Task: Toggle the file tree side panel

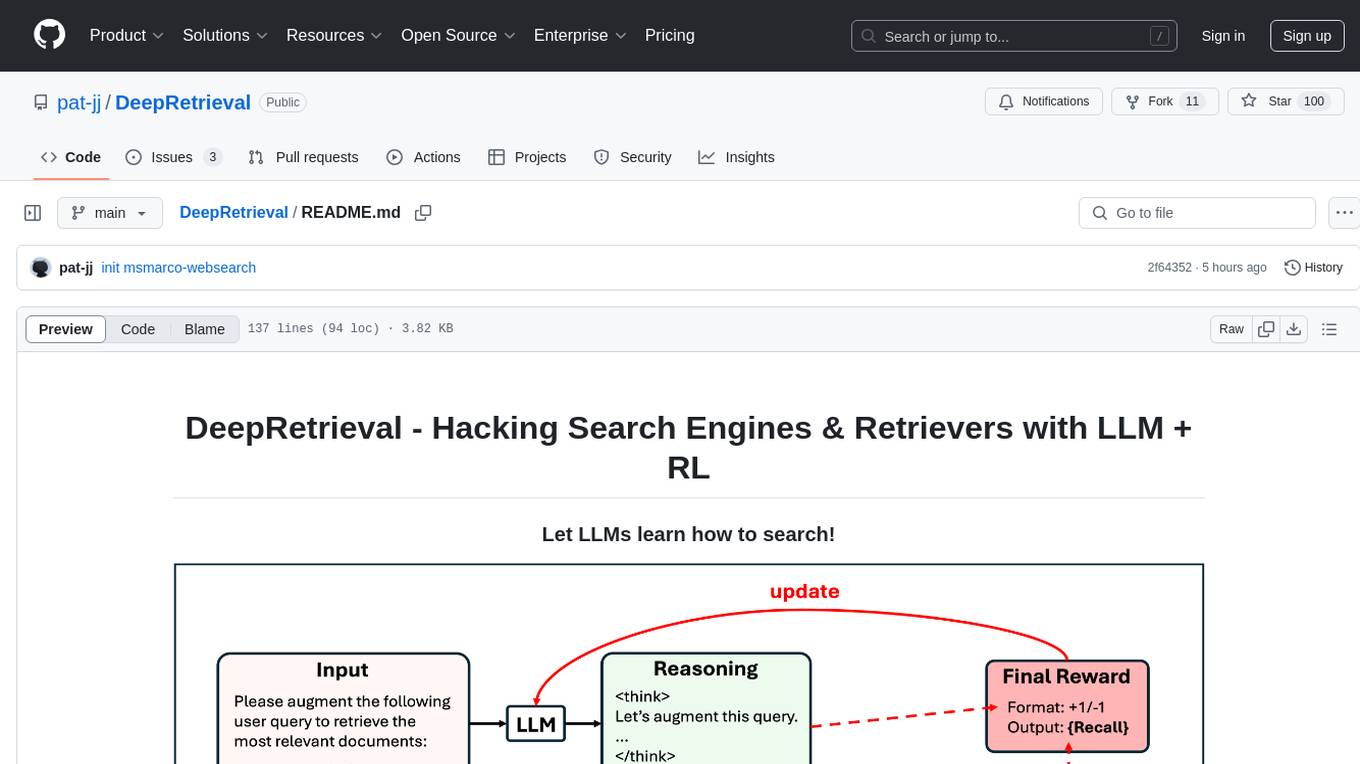Action: click(x=33, y=213)
